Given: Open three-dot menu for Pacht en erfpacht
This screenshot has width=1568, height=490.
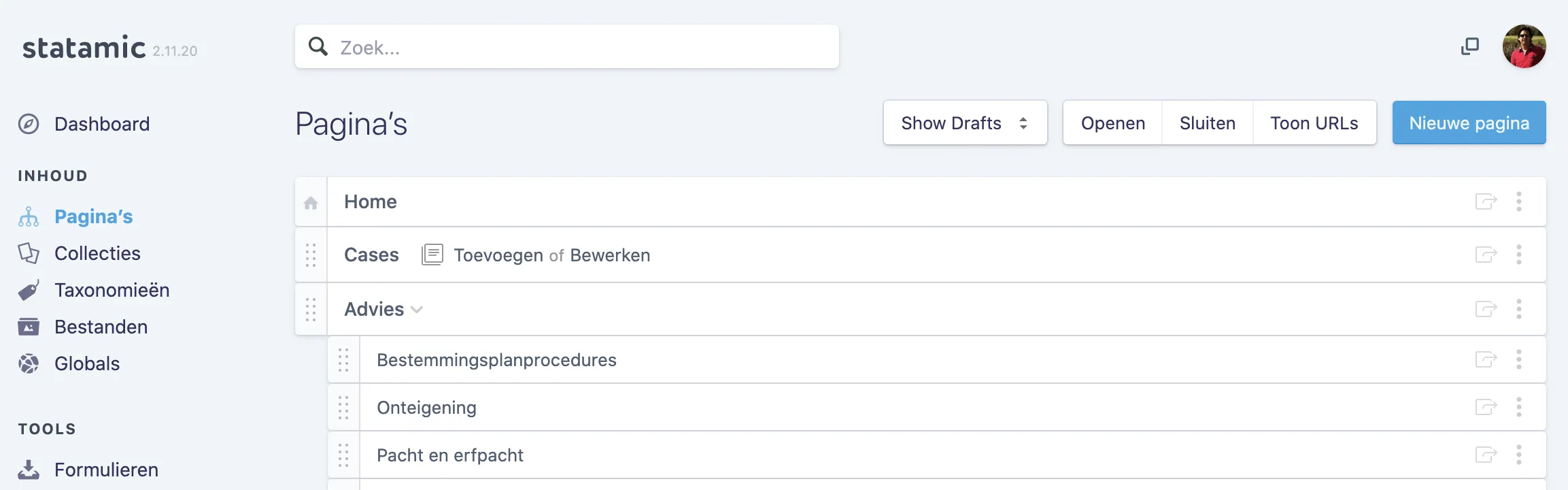Looking at the screenshot, I should pos(1519,455).
